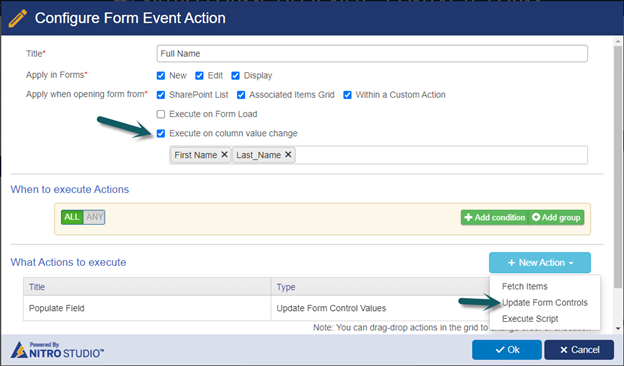Click into the Title input field
Image resolution: width=624 pixels, height=366 pixels.
[x=372, y=54]
